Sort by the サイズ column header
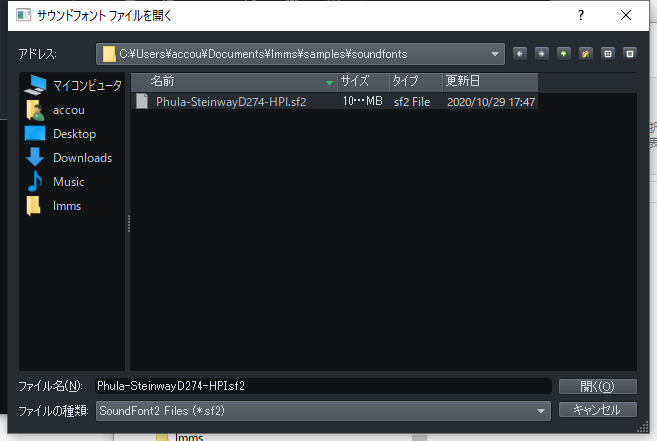Image resolution: width=657 pixels, height=441 pixels. (364, 81)
